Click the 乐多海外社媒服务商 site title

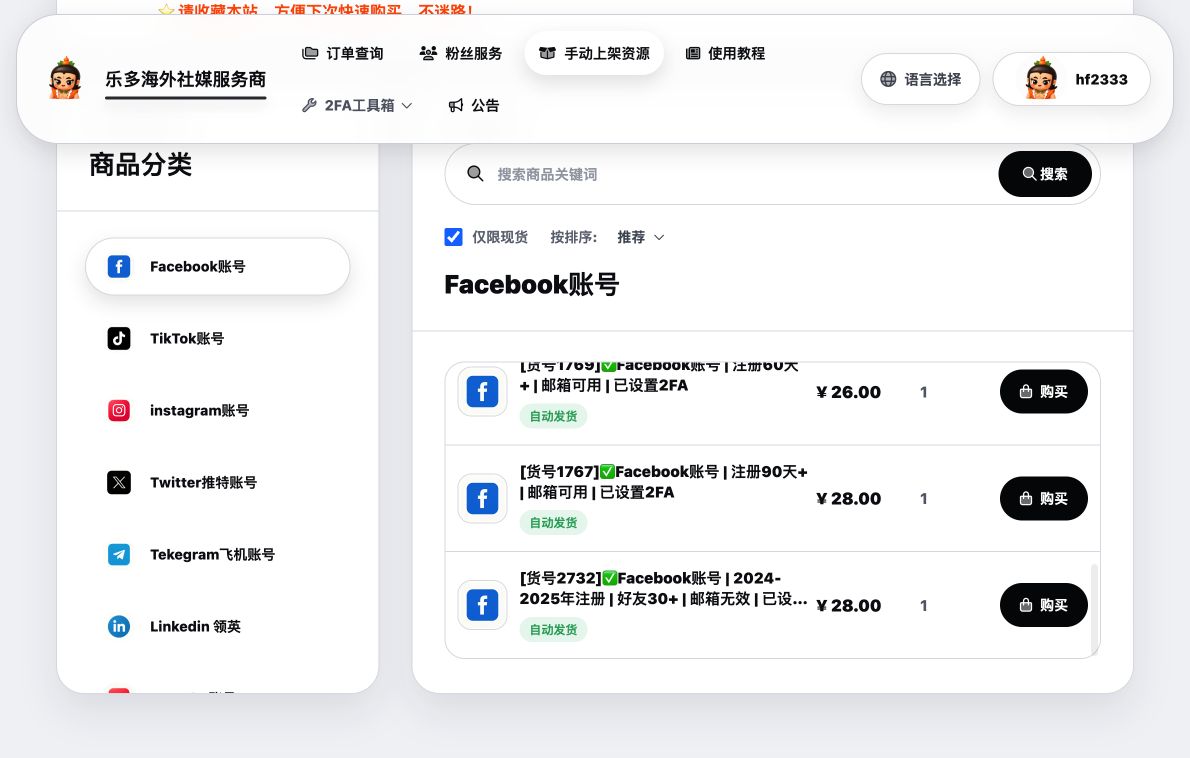(x=185, y=79)
